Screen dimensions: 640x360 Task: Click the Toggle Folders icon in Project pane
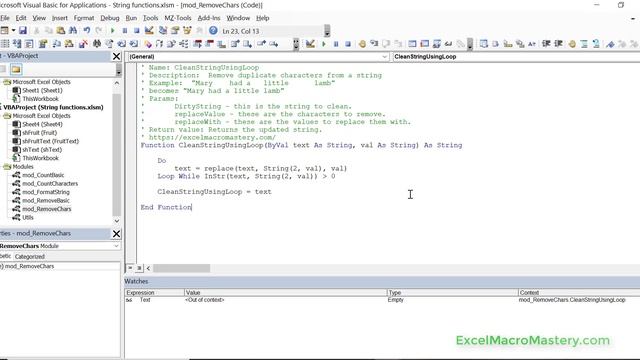[16, 69]
